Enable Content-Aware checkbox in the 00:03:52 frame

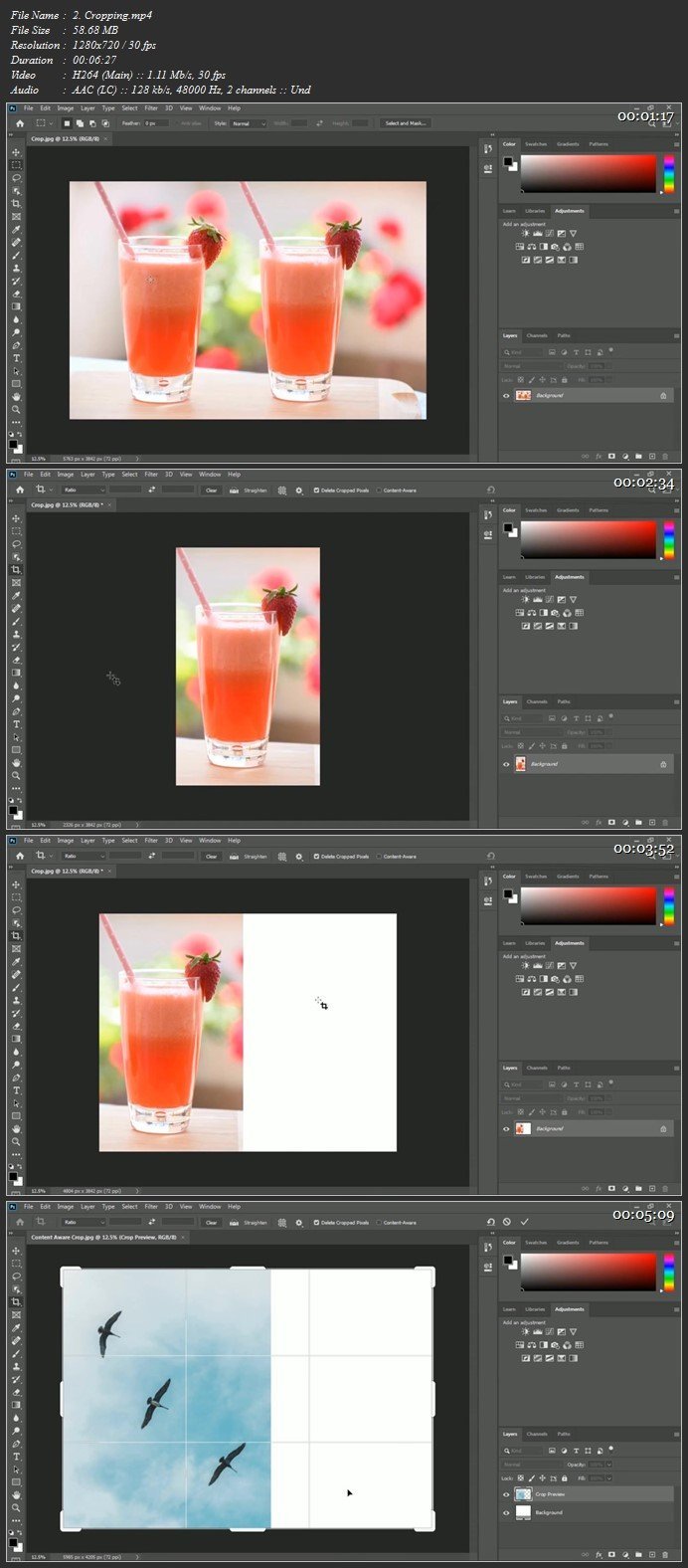[379, 857]
